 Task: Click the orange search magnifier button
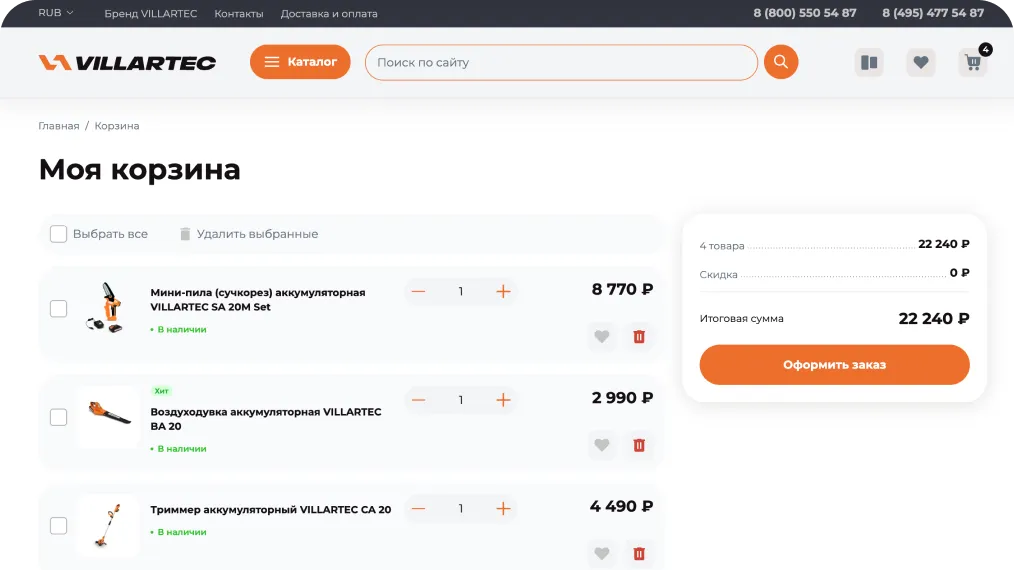click(781, 62)
